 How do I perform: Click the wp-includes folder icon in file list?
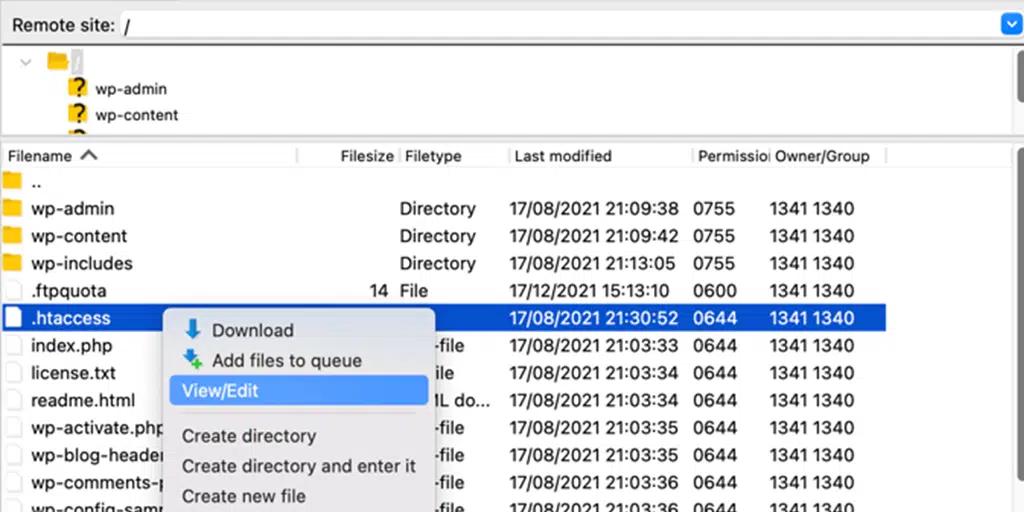click(x=12, y=263)
